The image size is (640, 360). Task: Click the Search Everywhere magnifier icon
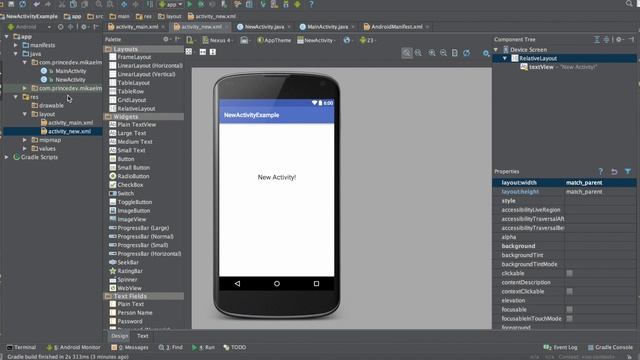click(x=629, y=4)
